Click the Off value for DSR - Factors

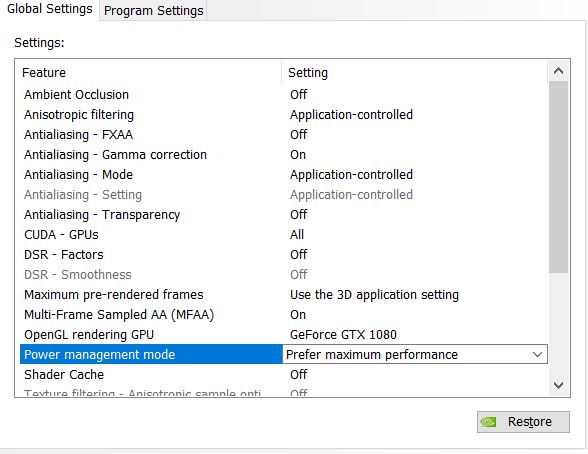[x=298, y=255]
